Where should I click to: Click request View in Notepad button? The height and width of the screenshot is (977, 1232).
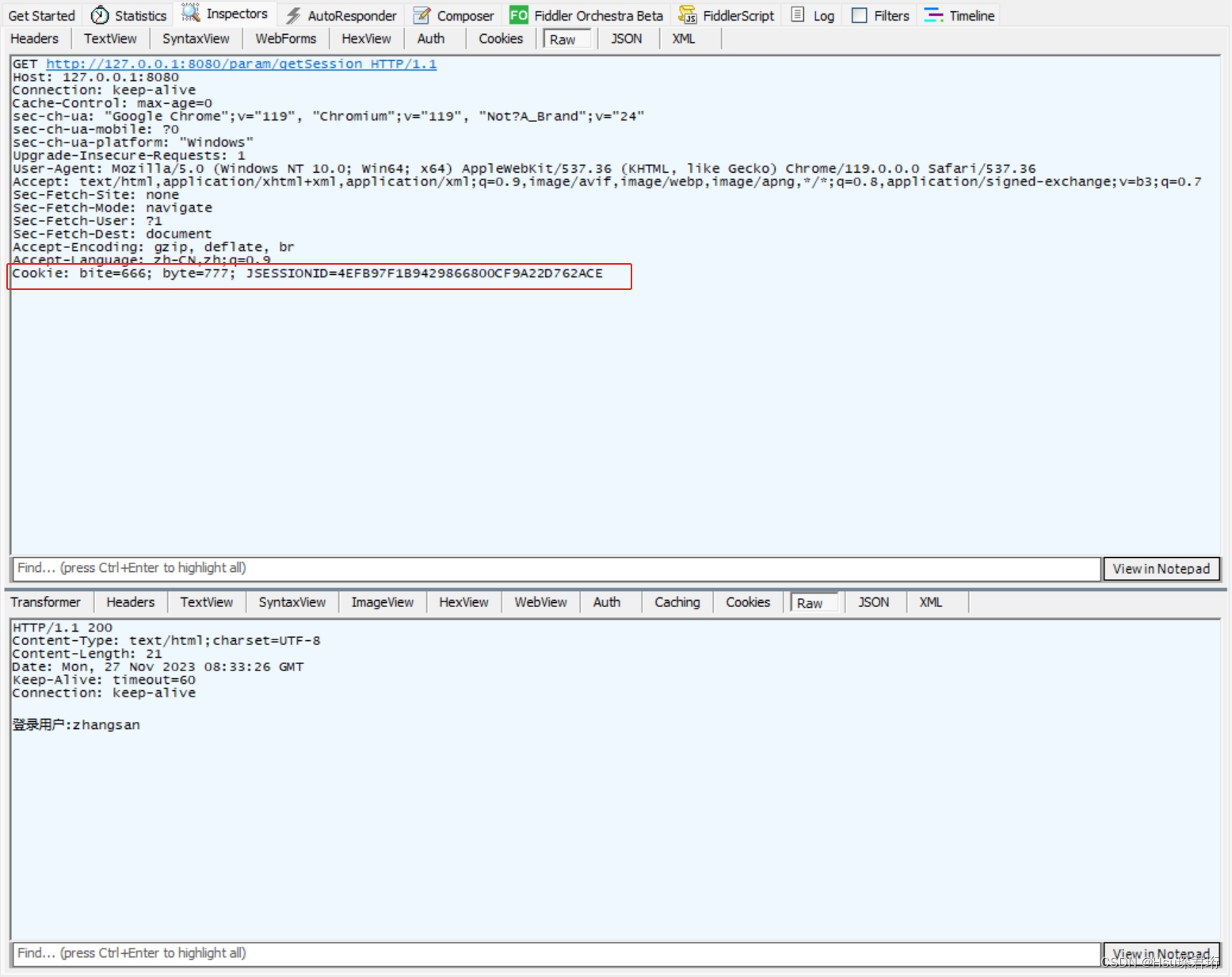click(1161, 569)
